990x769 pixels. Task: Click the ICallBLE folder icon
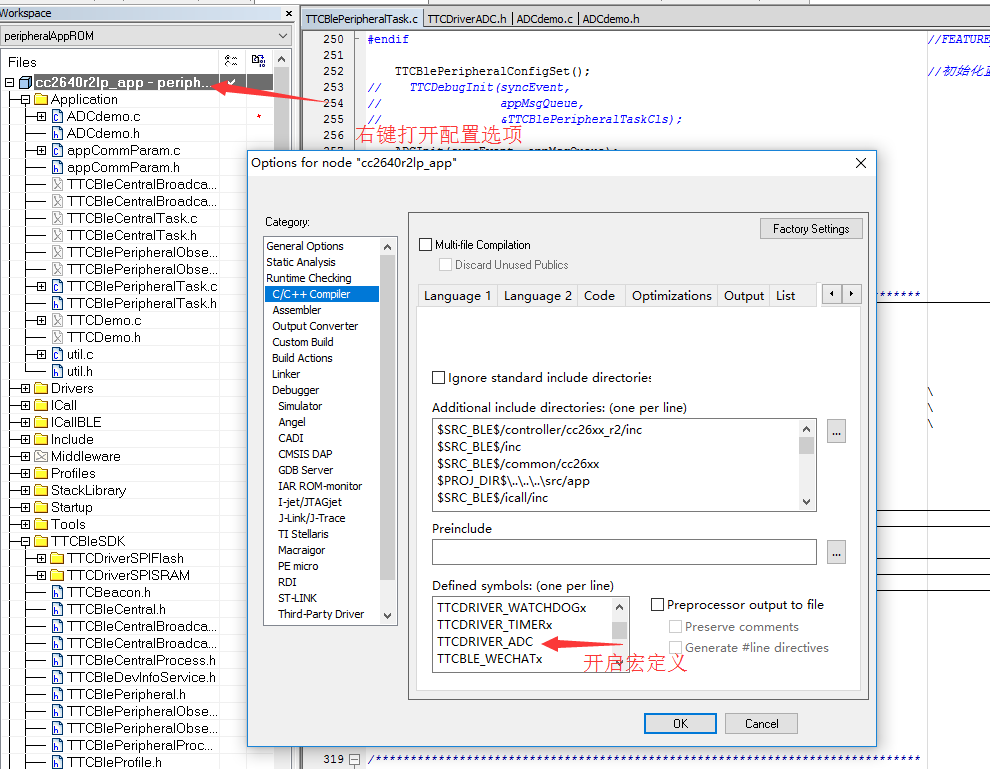click(x=41, y=422)
